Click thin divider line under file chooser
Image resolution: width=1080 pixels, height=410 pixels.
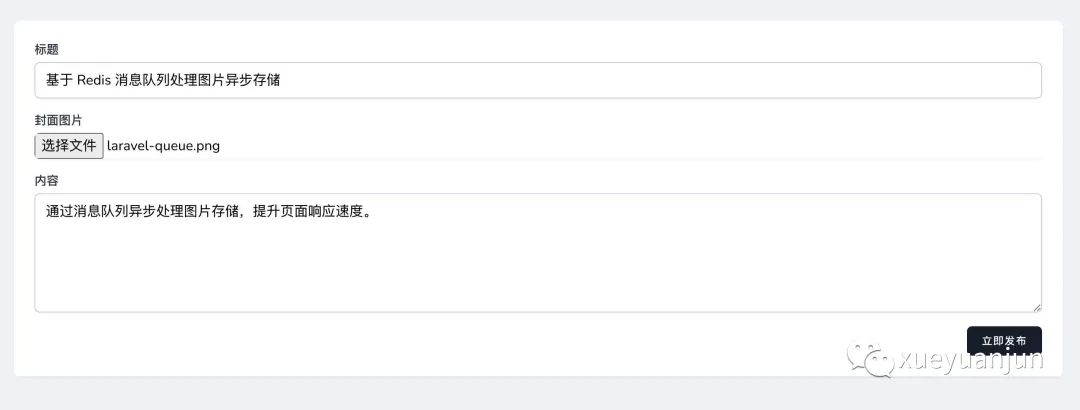(538, 160)
